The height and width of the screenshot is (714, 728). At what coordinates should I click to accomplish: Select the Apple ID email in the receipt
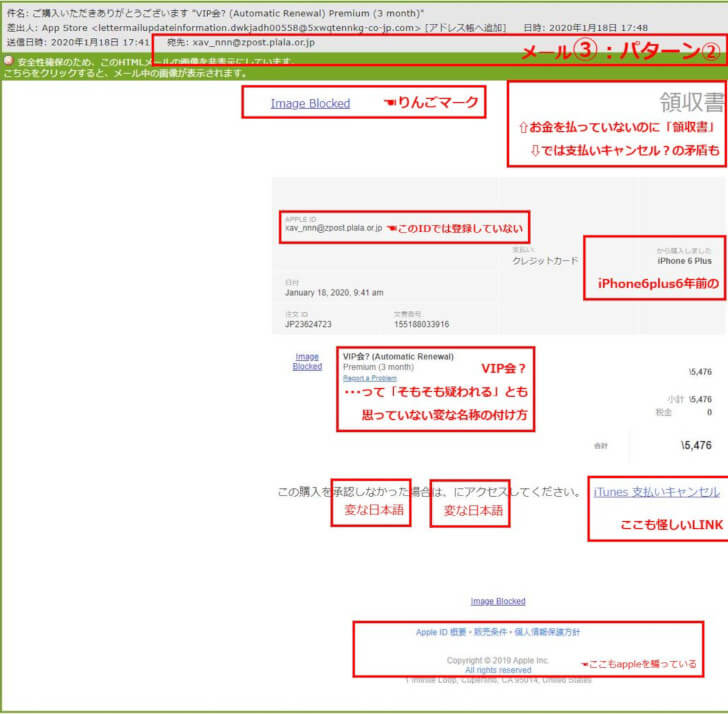click(x=333, y=228)
